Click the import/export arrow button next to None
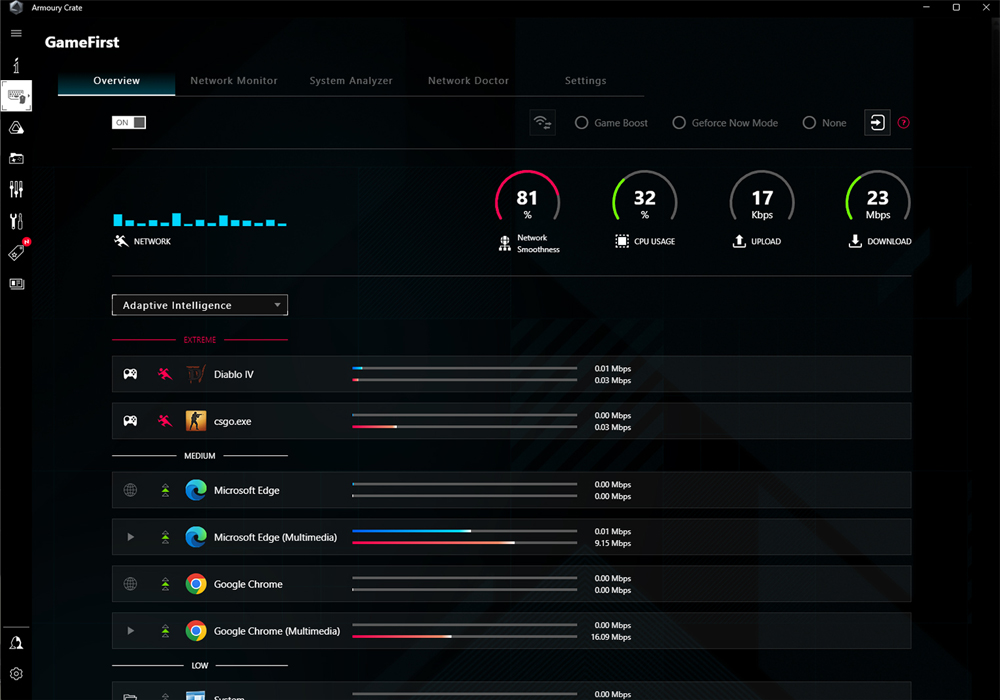 point(877,123)
